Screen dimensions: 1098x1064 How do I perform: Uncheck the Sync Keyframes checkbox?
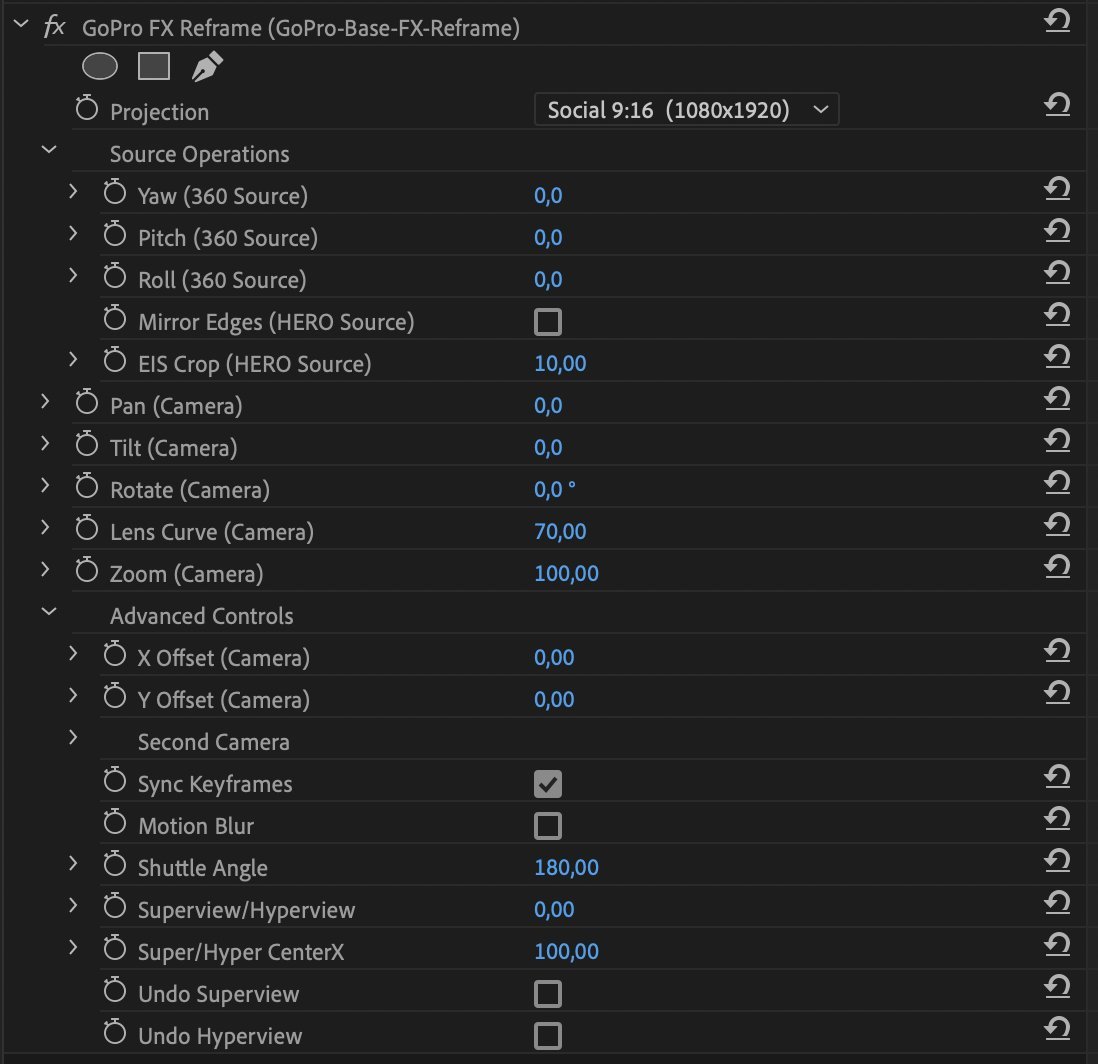(x=548, y=784)
